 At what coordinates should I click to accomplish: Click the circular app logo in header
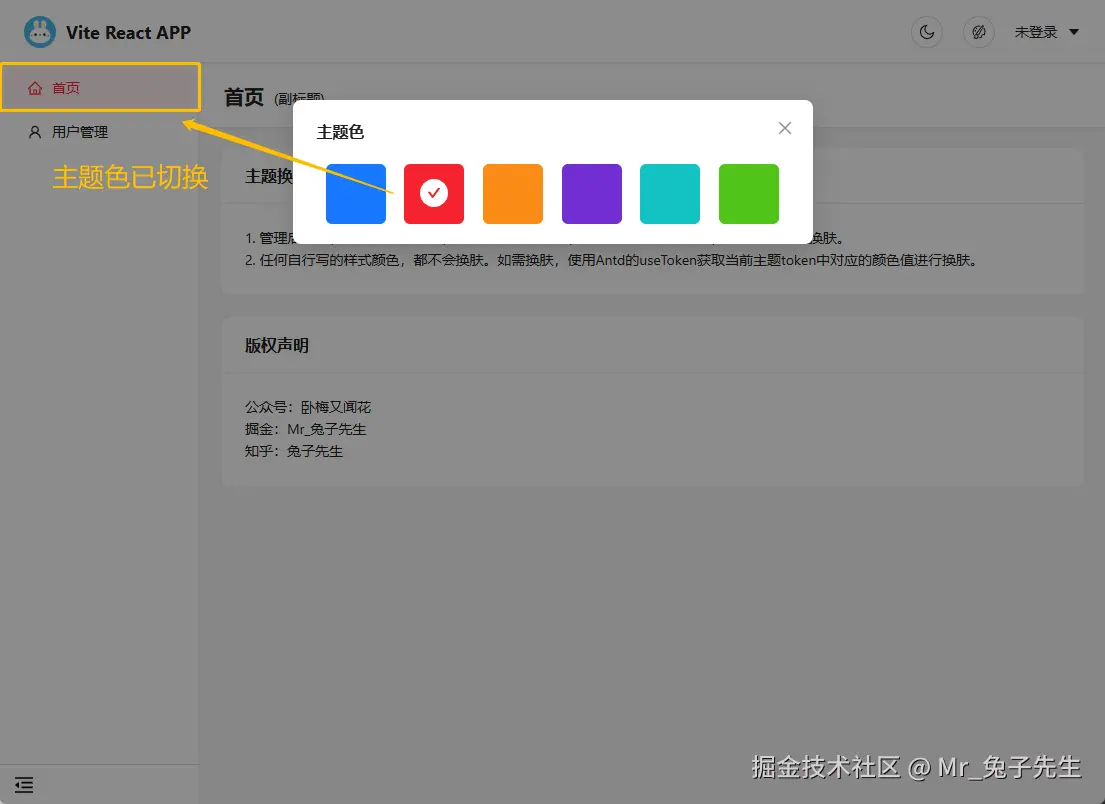[40, 31]
